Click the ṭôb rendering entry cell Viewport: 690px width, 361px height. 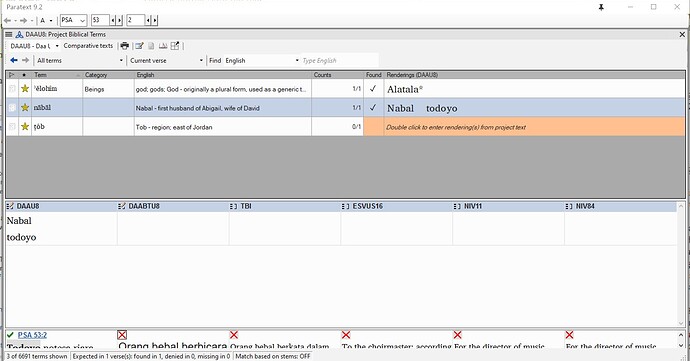pos(535,127)
